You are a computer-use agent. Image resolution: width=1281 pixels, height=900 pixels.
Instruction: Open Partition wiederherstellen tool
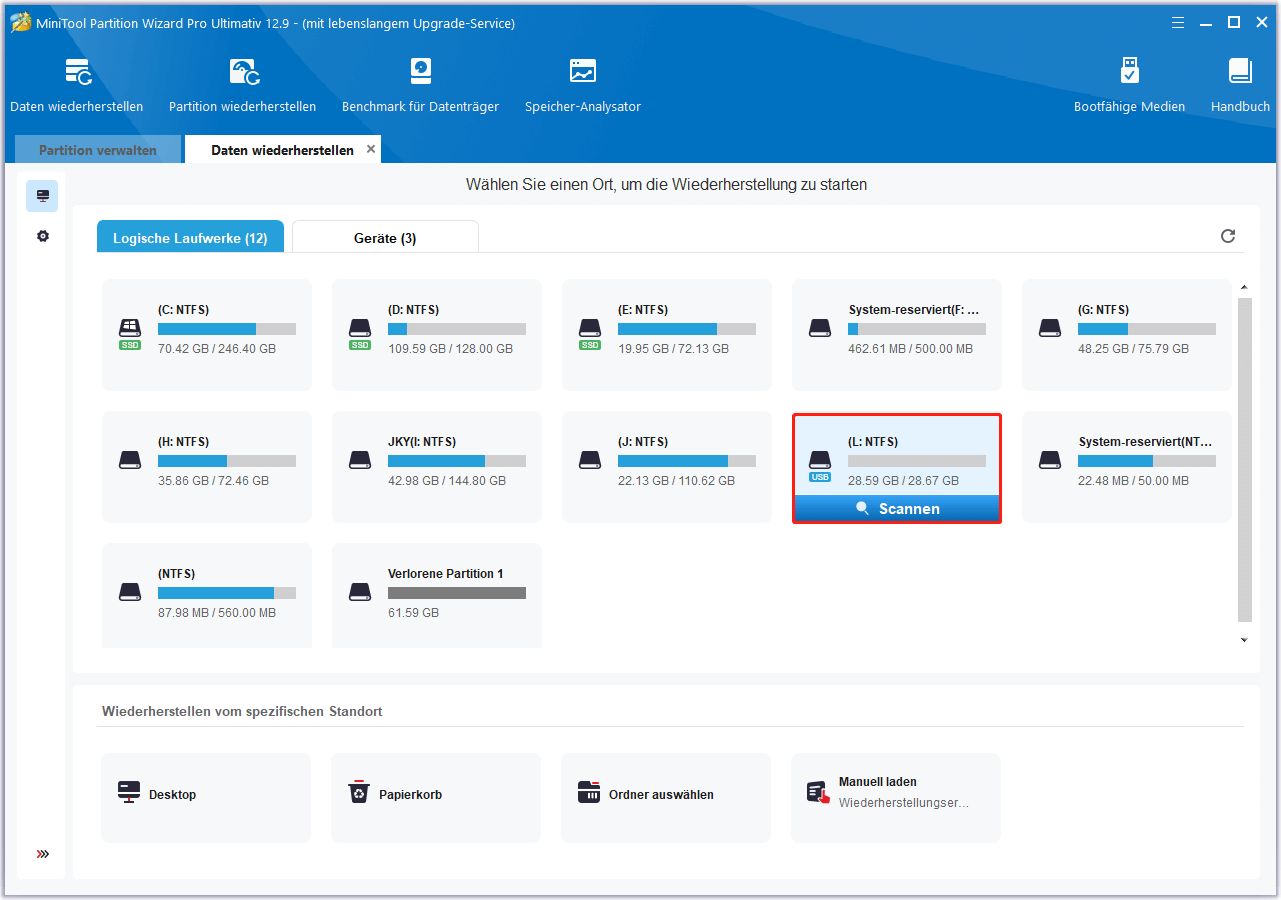244,71
